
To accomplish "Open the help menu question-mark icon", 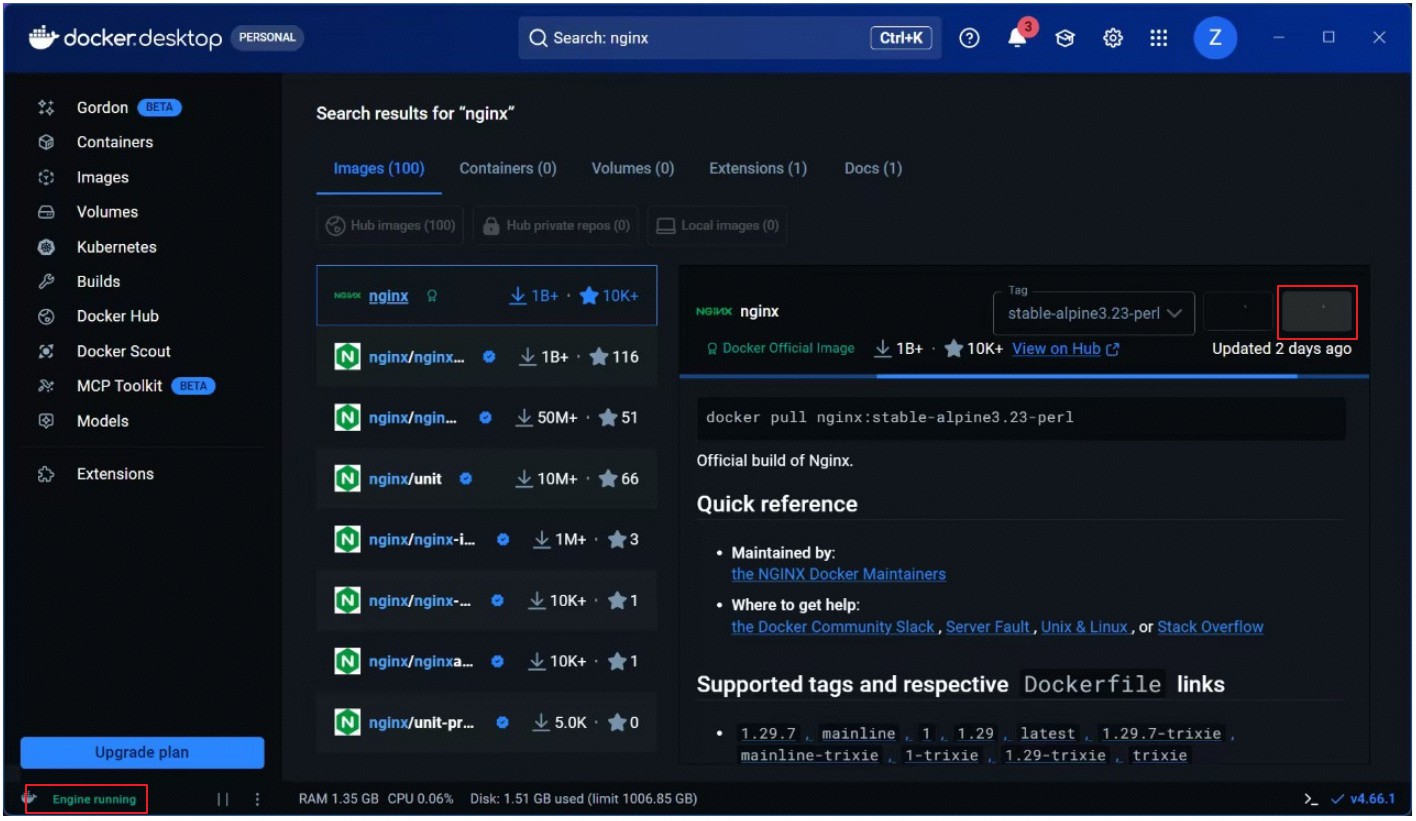I will coord(969,38).
